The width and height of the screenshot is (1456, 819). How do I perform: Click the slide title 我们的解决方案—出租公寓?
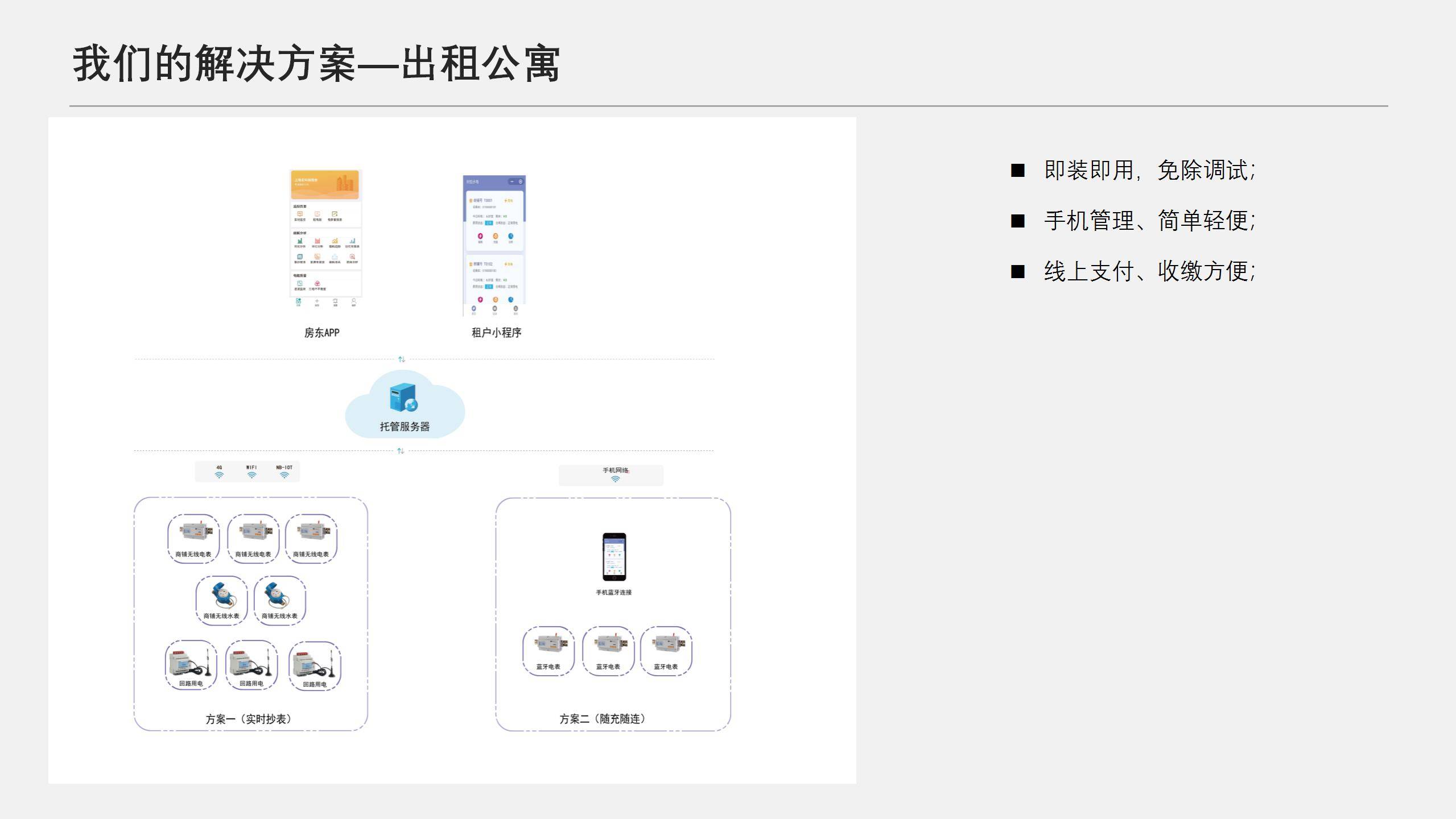316,64
